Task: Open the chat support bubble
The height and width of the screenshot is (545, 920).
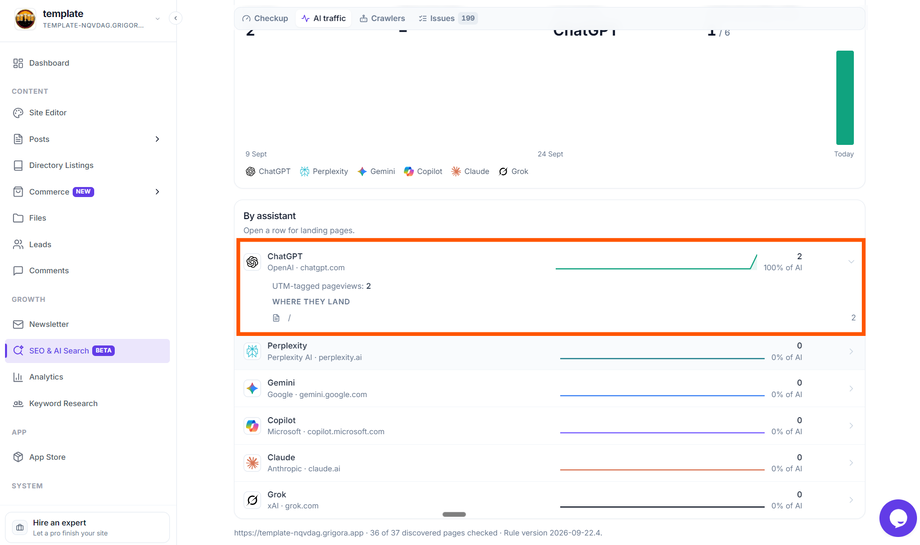Action: [x=898, y=517]
